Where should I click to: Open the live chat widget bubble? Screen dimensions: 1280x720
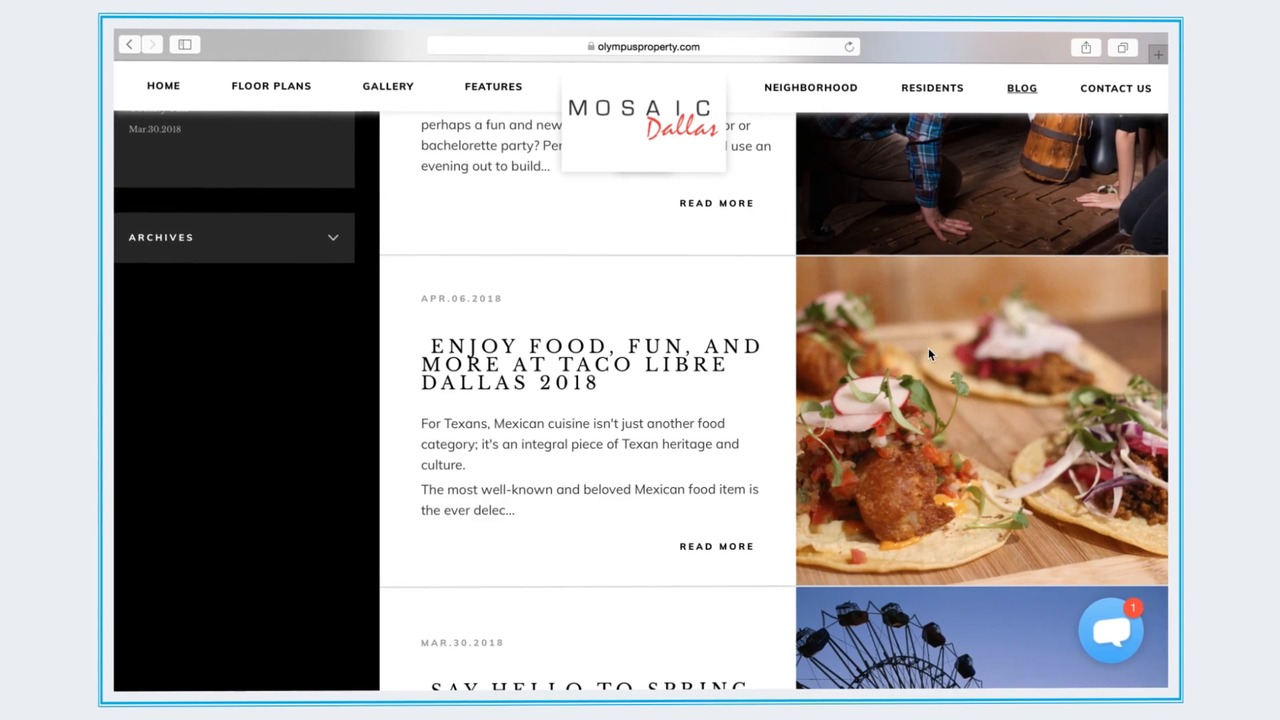coord(1112,630)
